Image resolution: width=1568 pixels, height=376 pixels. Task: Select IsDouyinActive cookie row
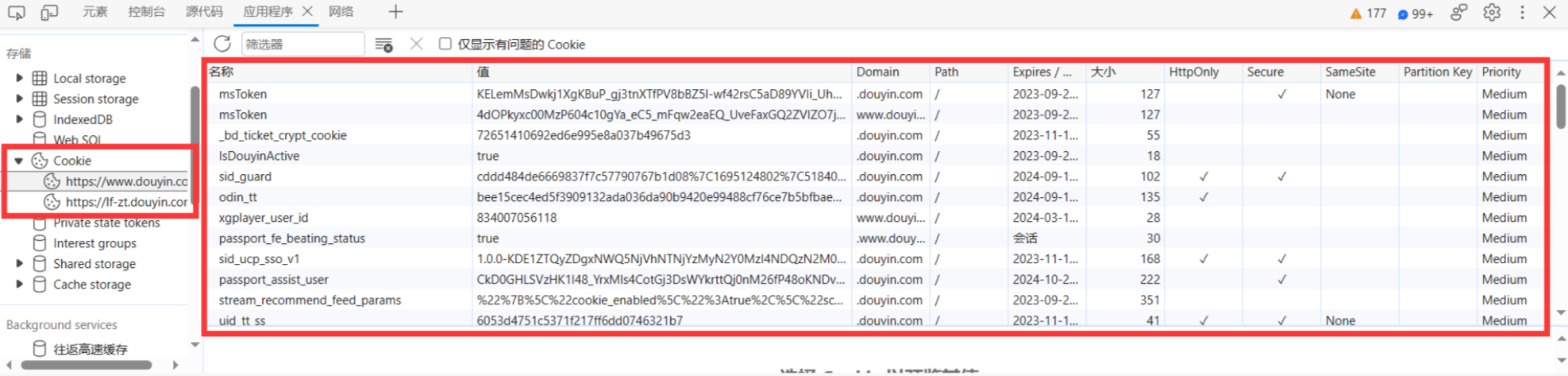click(875, 156)
